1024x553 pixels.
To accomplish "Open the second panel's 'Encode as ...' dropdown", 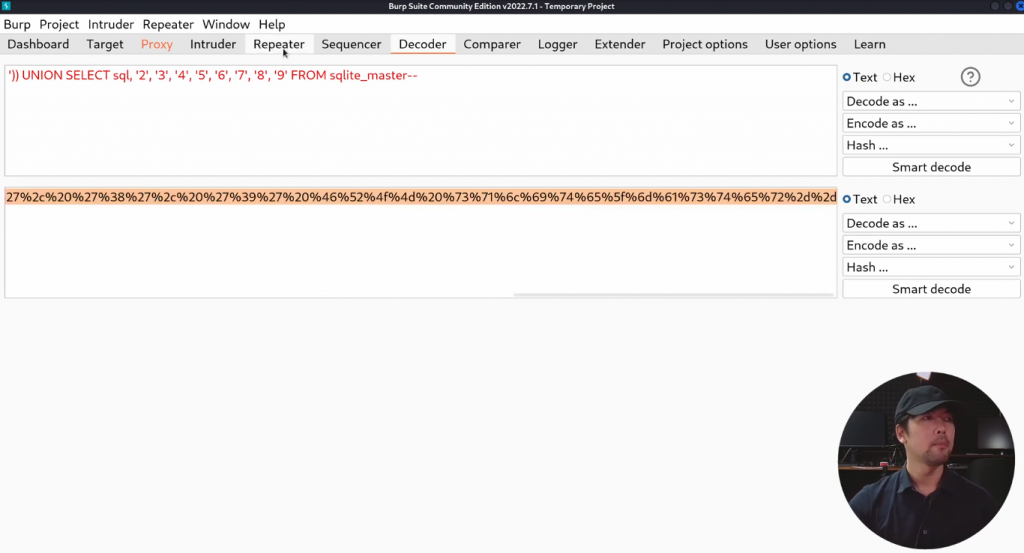I will click(931, 245).
